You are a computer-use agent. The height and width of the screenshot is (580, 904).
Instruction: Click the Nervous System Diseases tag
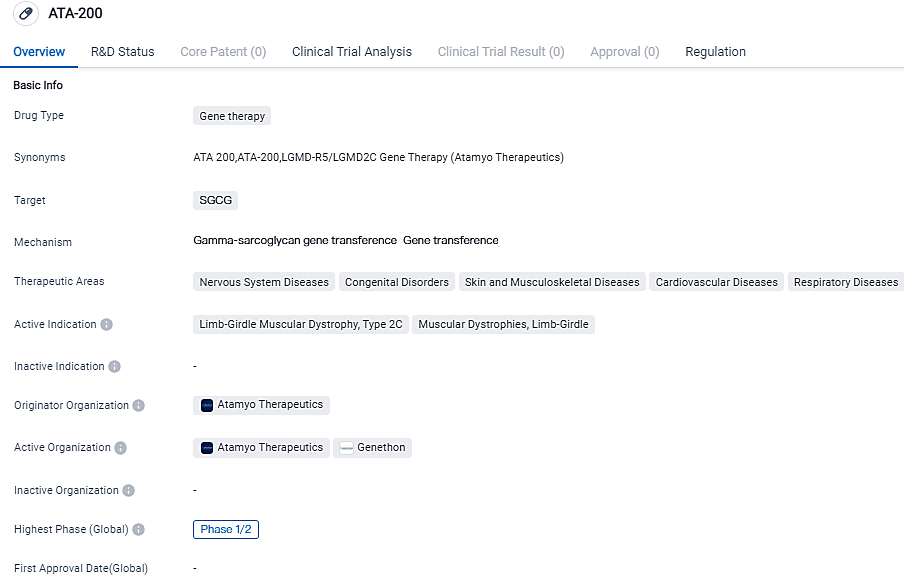coord(264,282)
